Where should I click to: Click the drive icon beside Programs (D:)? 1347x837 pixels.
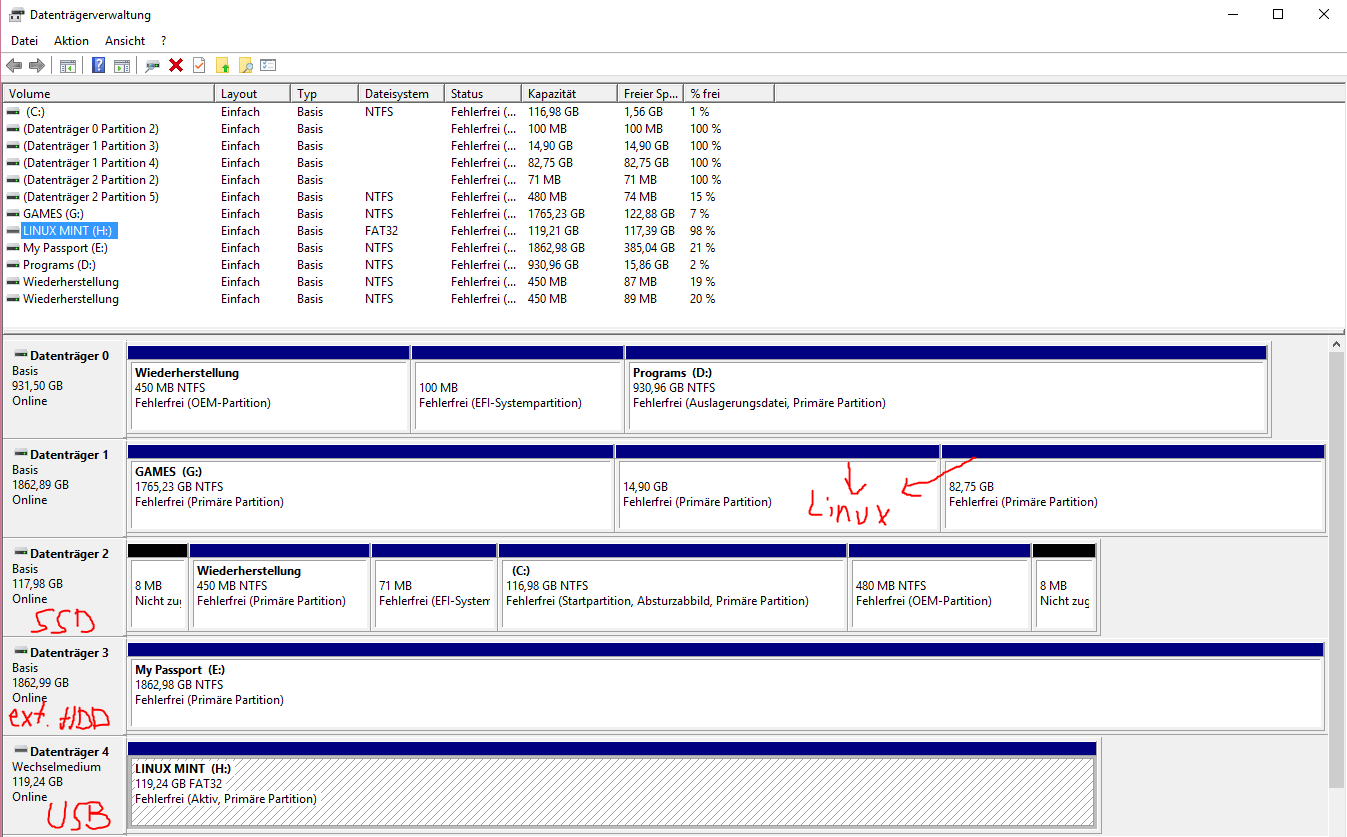13,265
